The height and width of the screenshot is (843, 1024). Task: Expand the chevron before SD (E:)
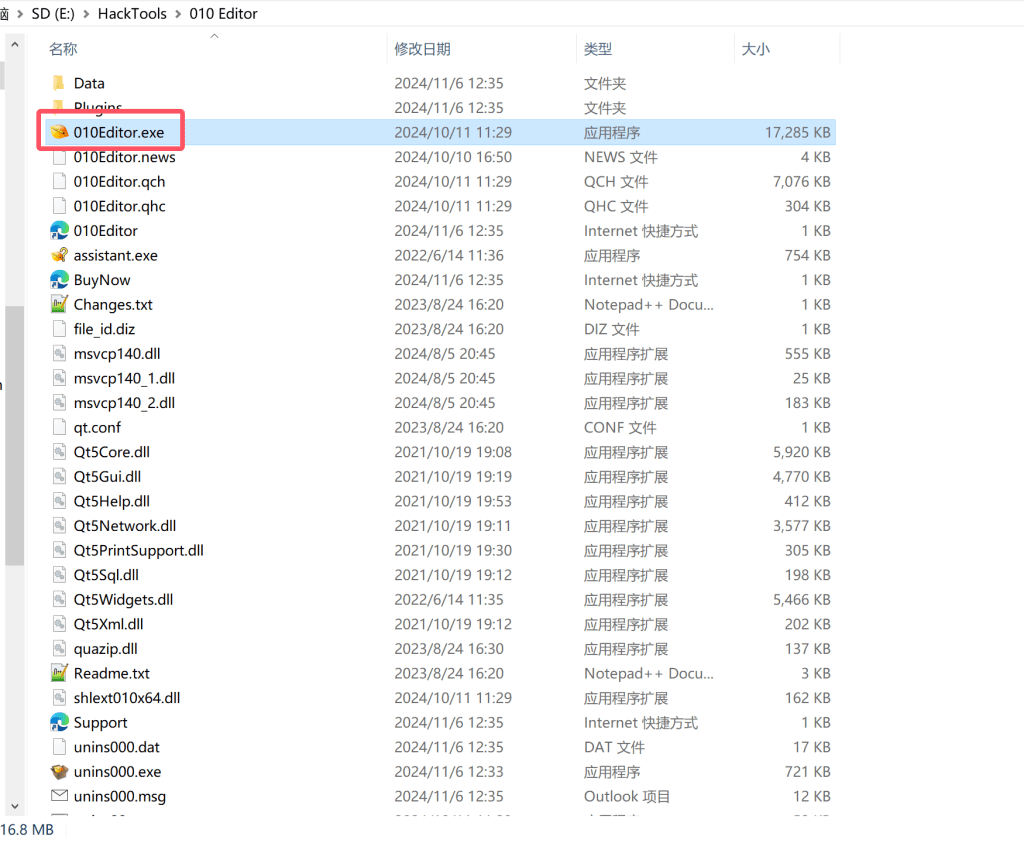[x=20, y=14]
